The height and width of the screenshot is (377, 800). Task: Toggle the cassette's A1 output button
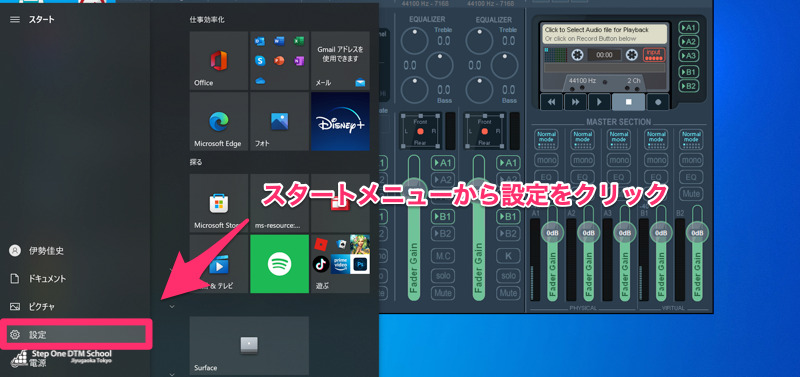[x=688, y=28]
